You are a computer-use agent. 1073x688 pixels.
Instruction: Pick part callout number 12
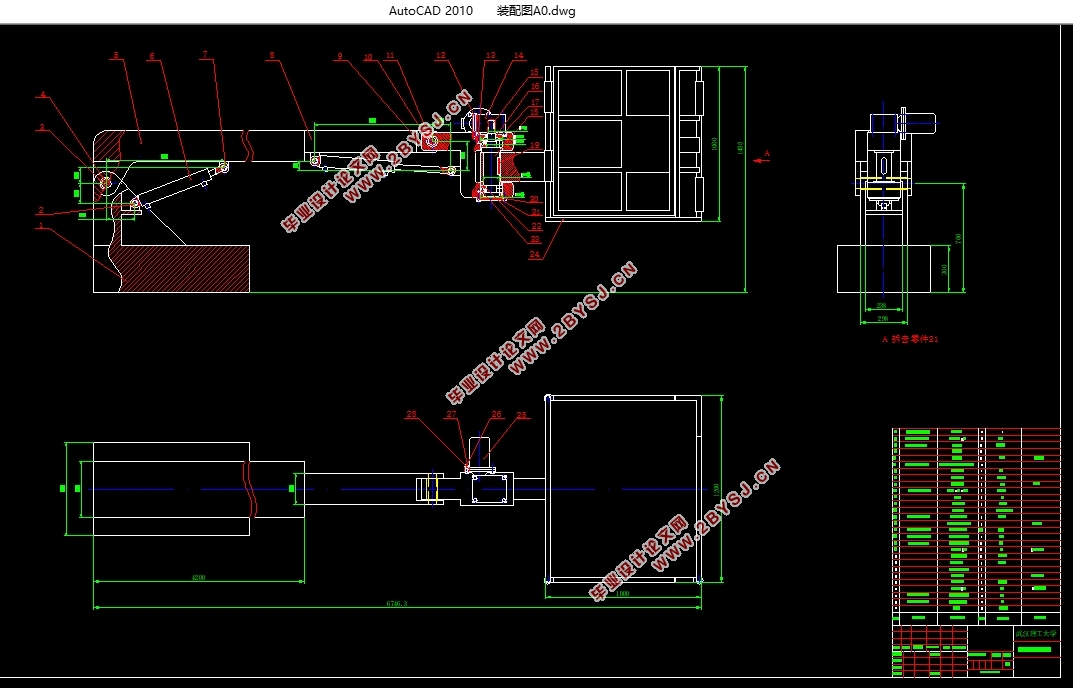[440, 55]
